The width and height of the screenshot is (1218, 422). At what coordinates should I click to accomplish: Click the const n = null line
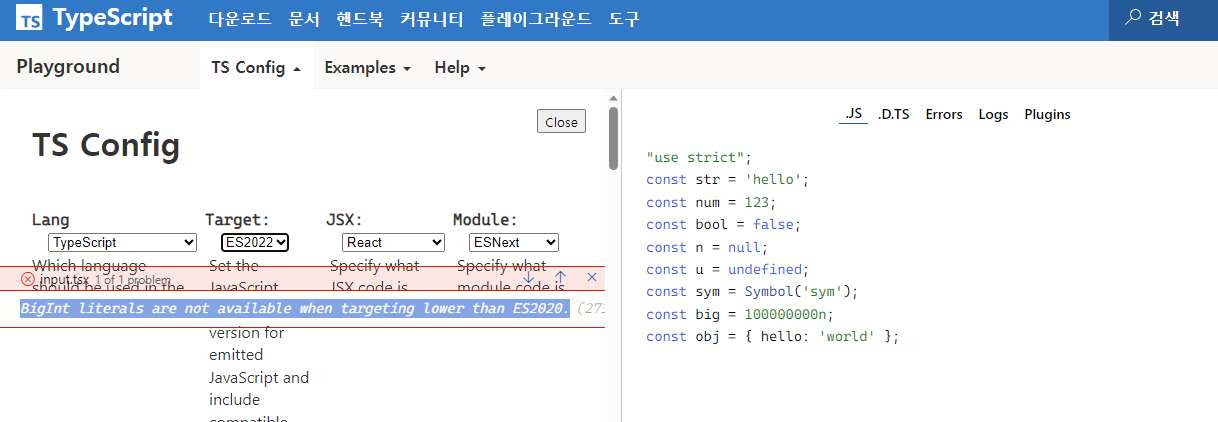707,247
